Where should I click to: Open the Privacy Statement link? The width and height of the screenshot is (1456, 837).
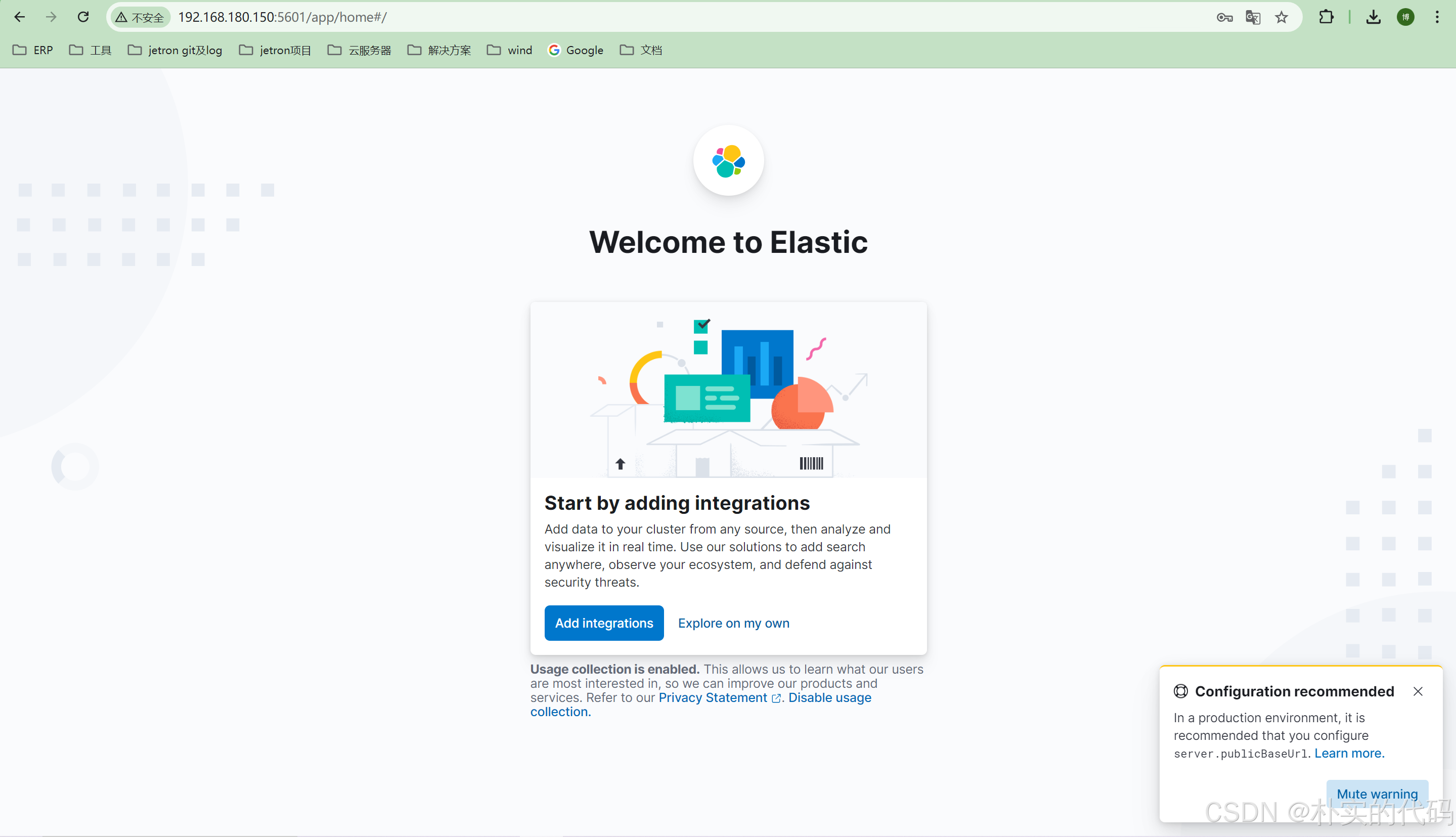click(719, 697)
